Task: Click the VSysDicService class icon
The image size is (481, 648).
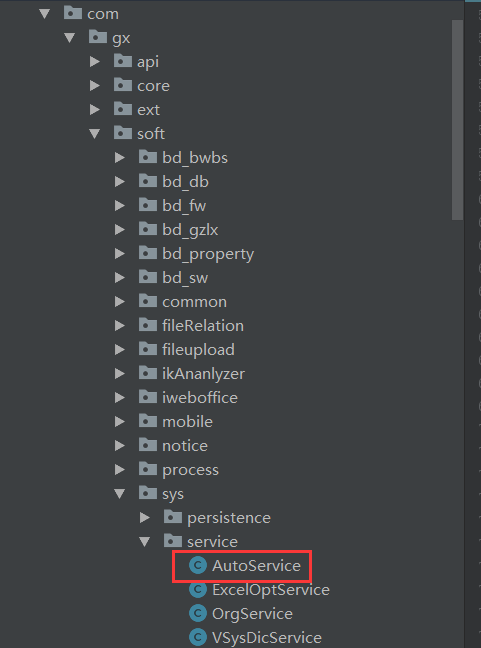Action: 198,637
